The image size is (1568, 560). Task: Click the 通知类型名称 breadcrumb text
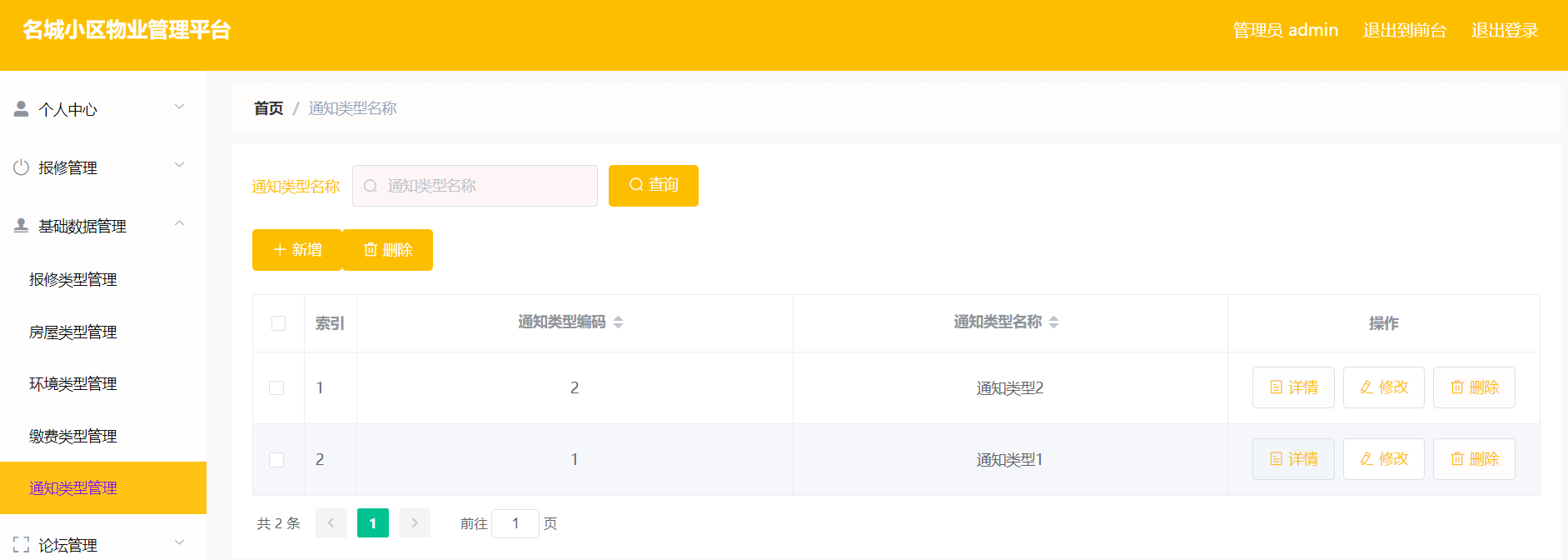tap(352, 108)
